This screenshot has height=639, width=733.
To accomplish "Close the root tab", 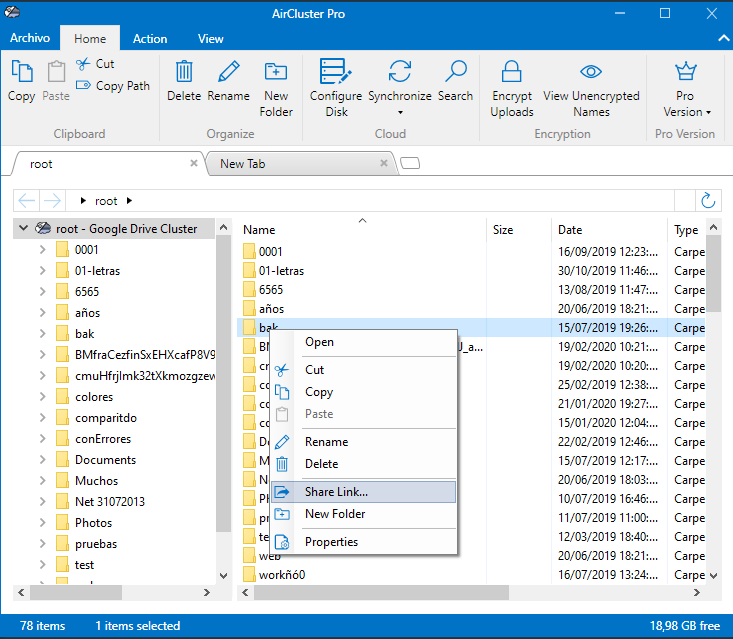I will click(x=194, y=163).
